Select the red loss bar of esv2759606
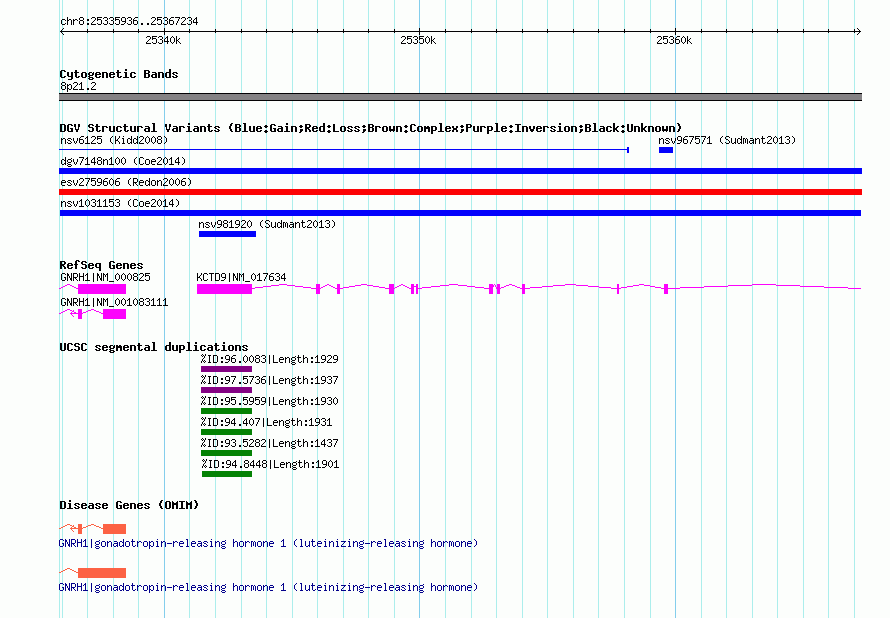This screenshot has height=618, width=890. pyautogui.click(x=460, y=192)
